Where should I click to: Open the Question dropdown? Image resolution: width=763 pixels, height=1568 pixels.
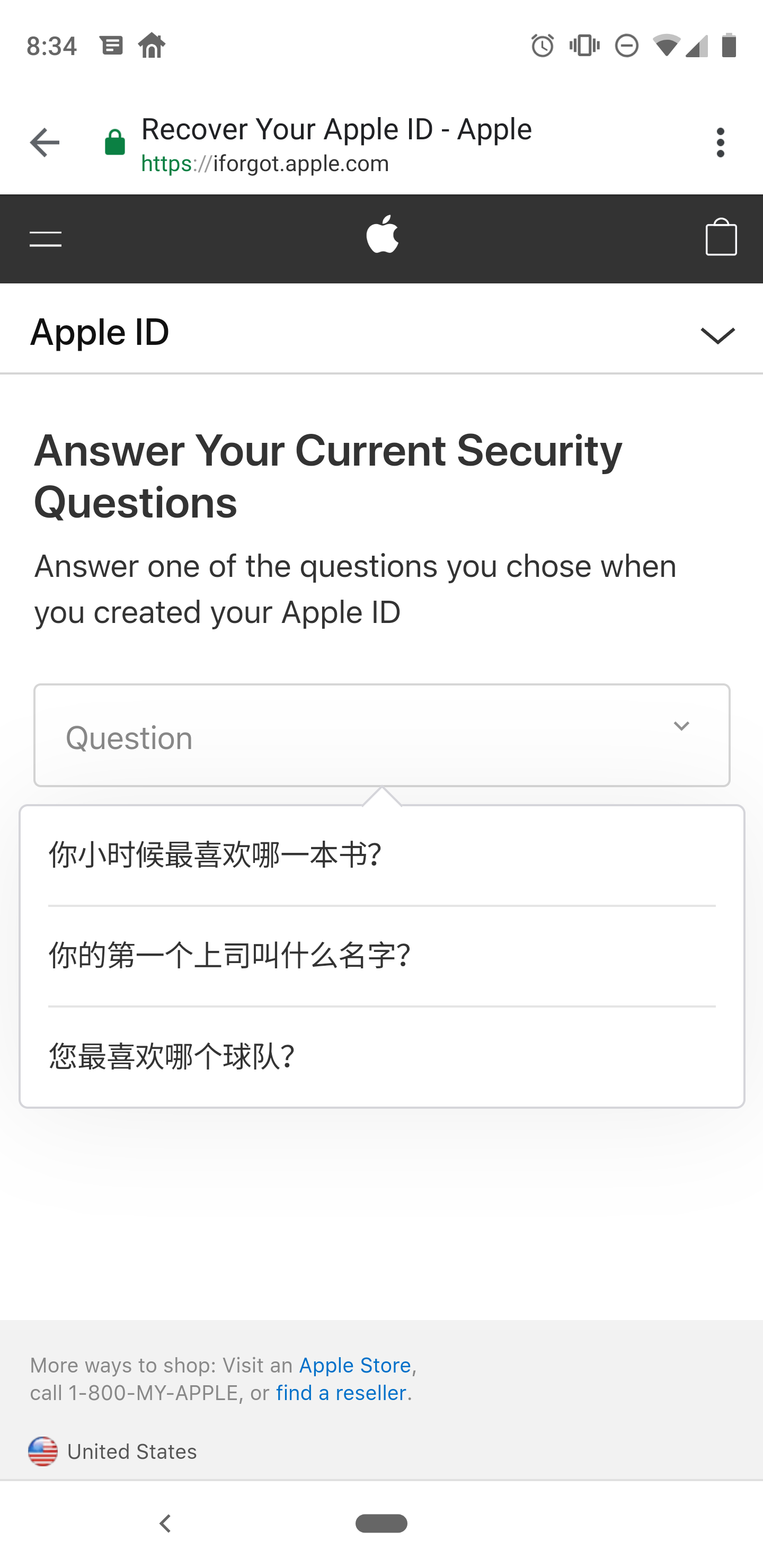[382, 735]
